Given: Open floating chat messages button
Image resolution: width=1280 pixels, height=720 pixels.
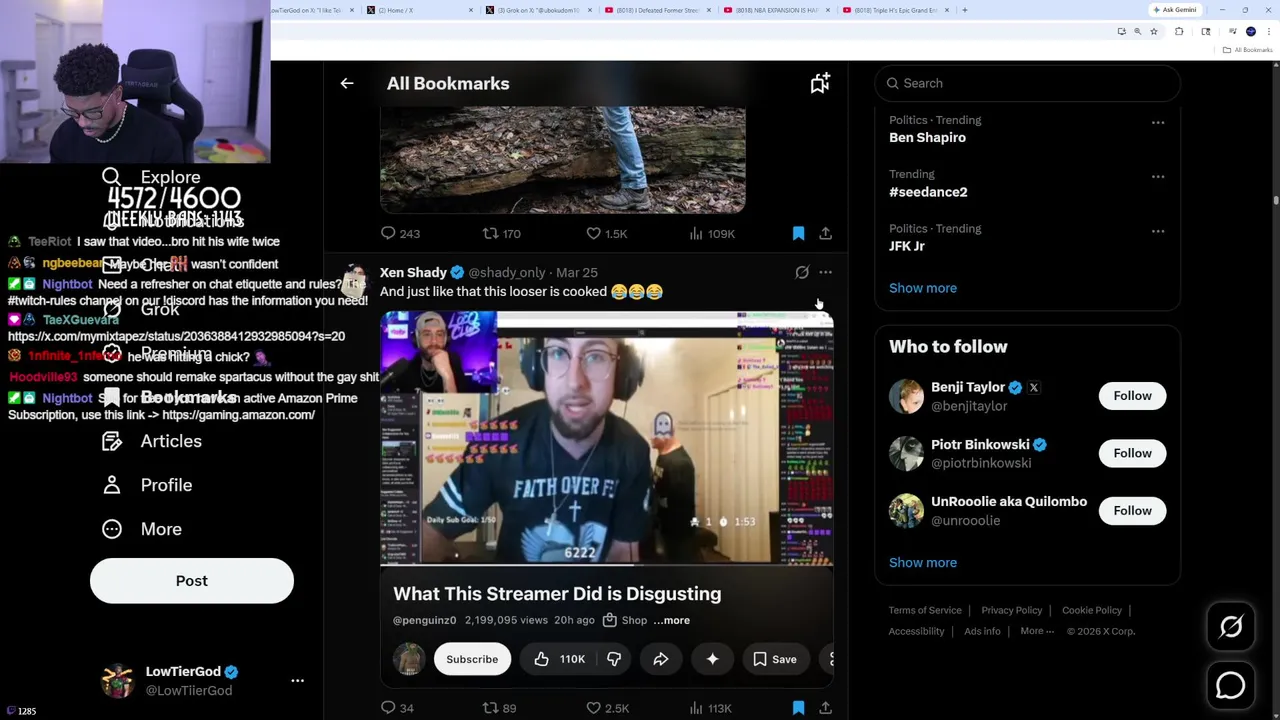Looking at the screenshot, I should click(1231, 685).
